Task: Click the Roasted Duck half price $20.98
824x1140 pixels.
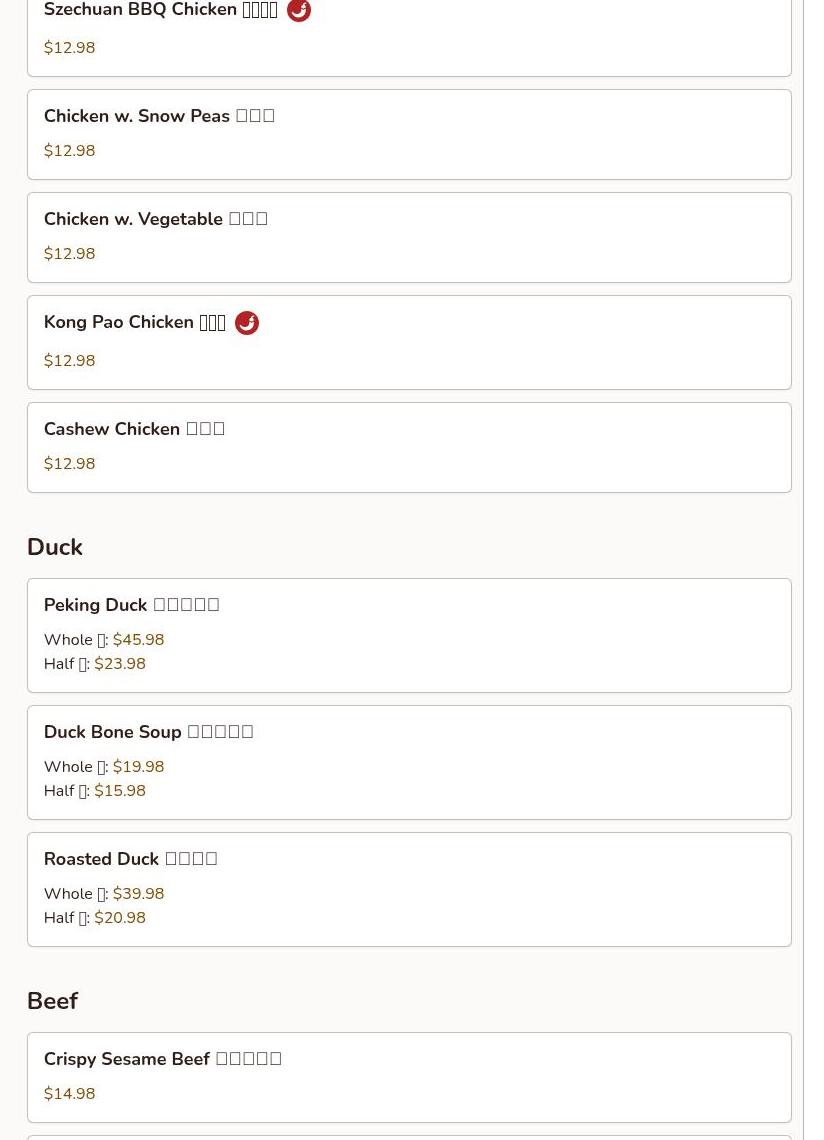Action: 120,918
